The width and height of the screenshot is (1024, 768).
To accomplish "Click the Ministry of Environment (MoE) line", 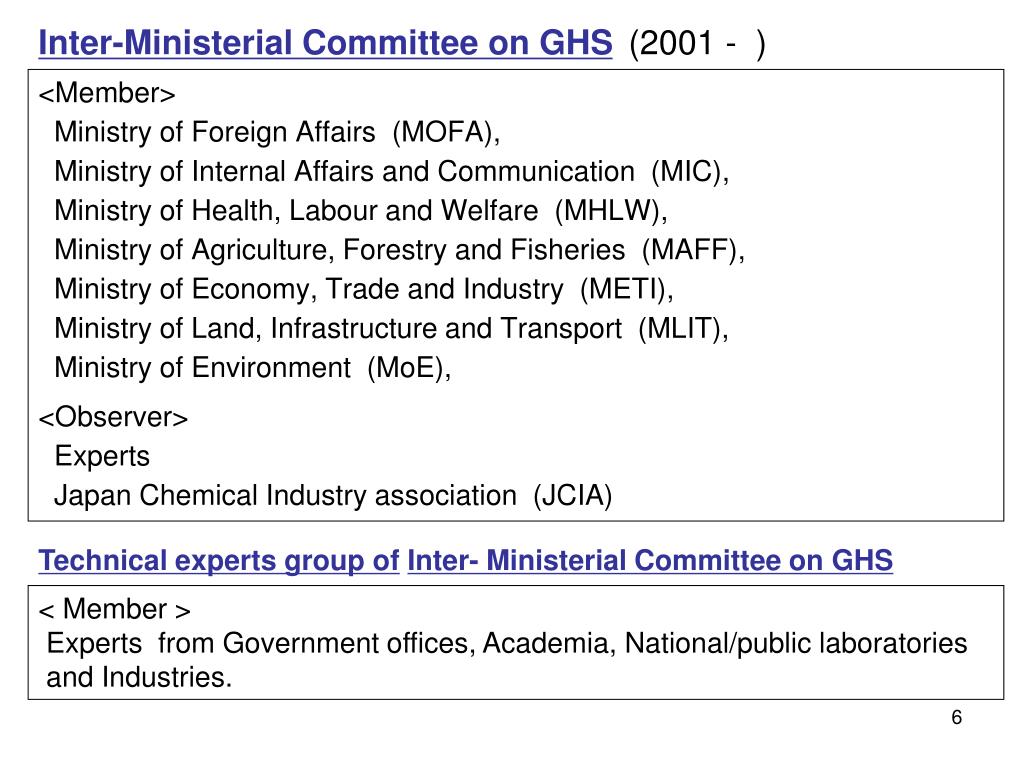I will [253, 368].
